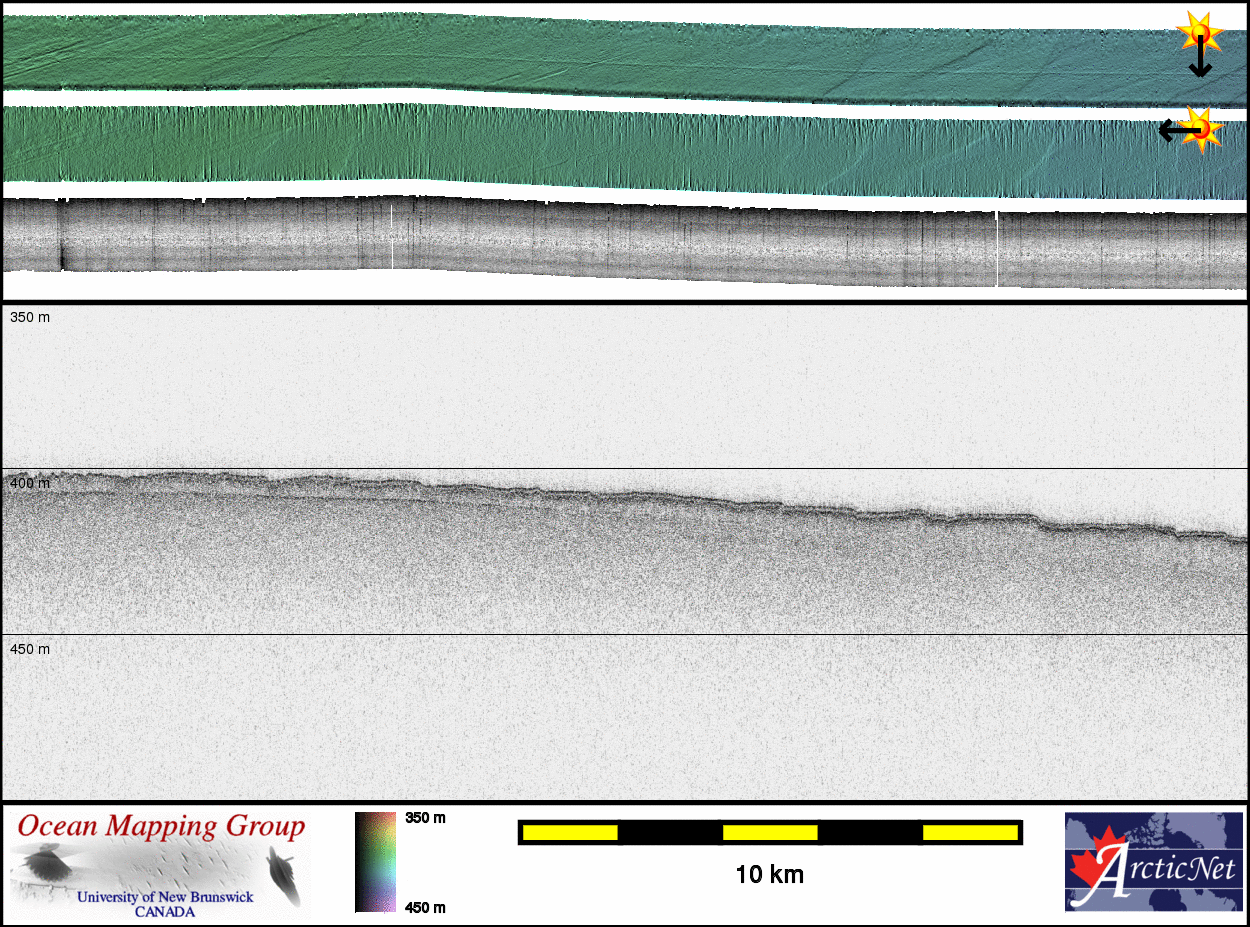The width and height of the screenshot is (1250, 927).
Task: Click the sun icon with downward arrow
Action: click(1197, 31)
